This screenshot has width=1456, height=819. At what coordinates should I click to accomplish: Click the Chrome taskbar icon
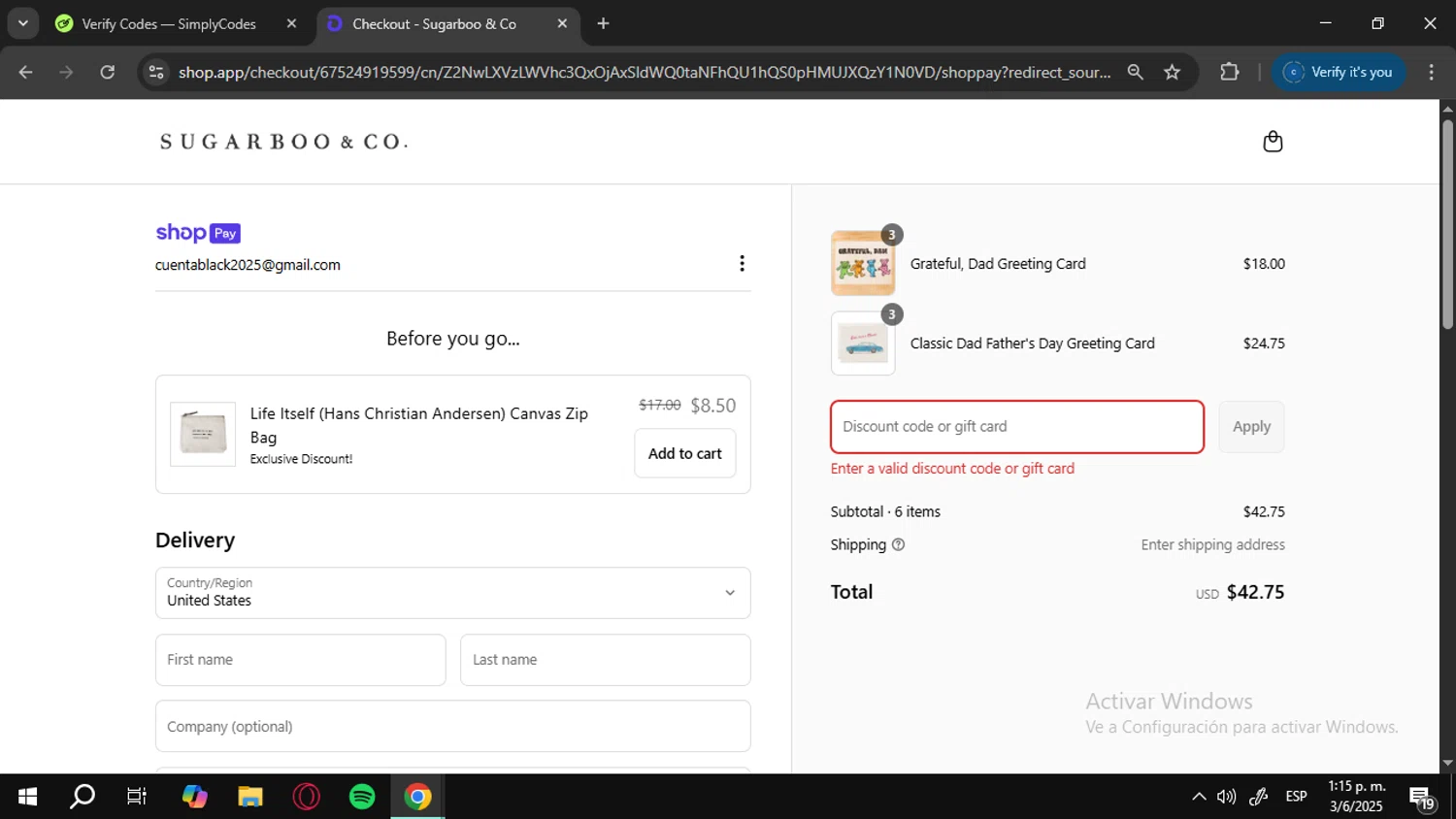pos(418,797)
